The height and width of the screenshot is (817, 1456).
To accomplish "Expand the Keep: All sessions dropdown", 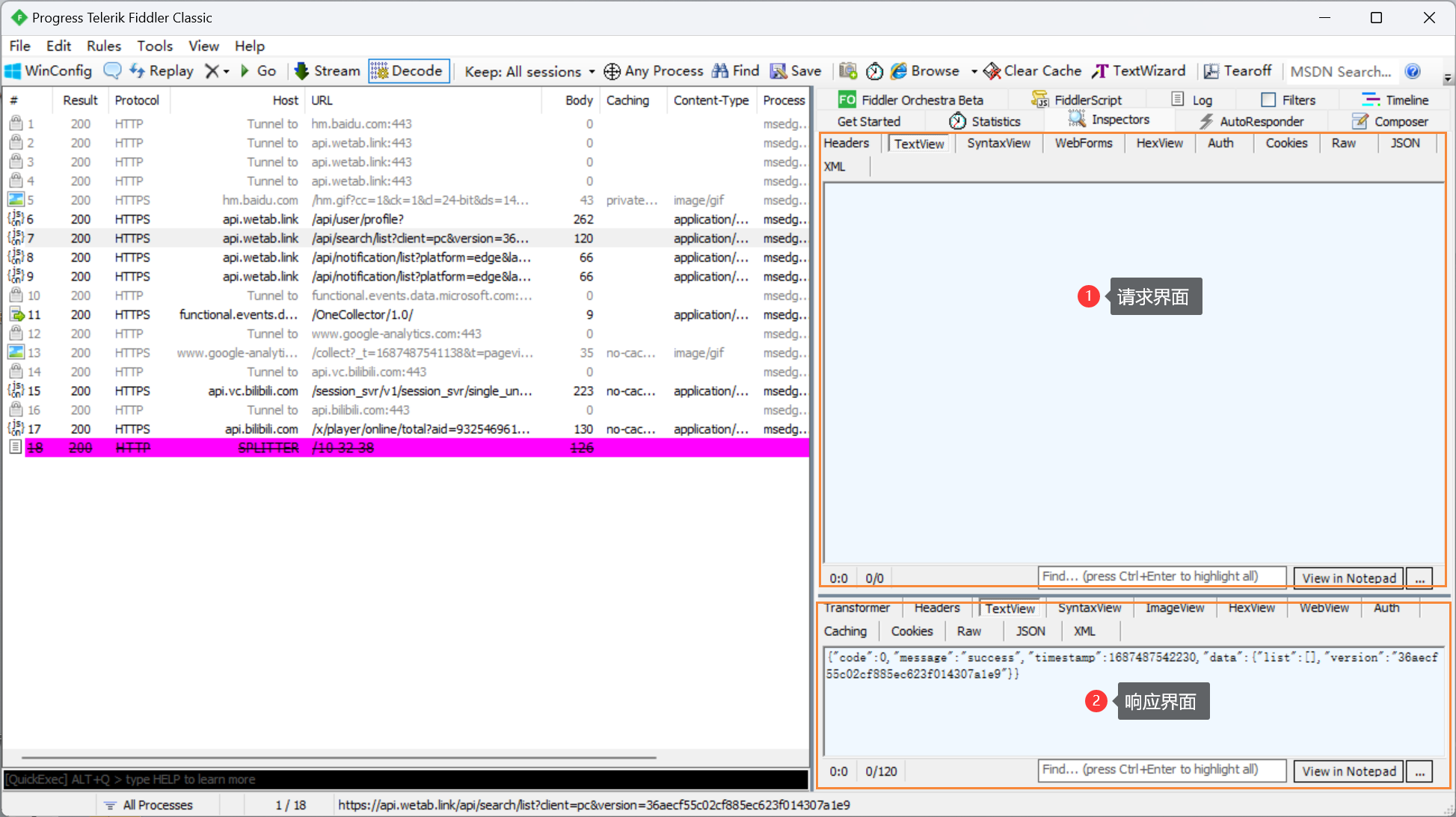I will tap(592, 72).
